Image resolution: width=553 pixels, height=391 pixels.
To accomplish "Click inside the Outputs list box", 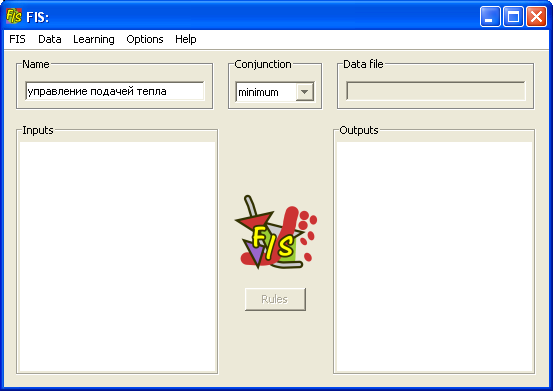I will 434,256.
